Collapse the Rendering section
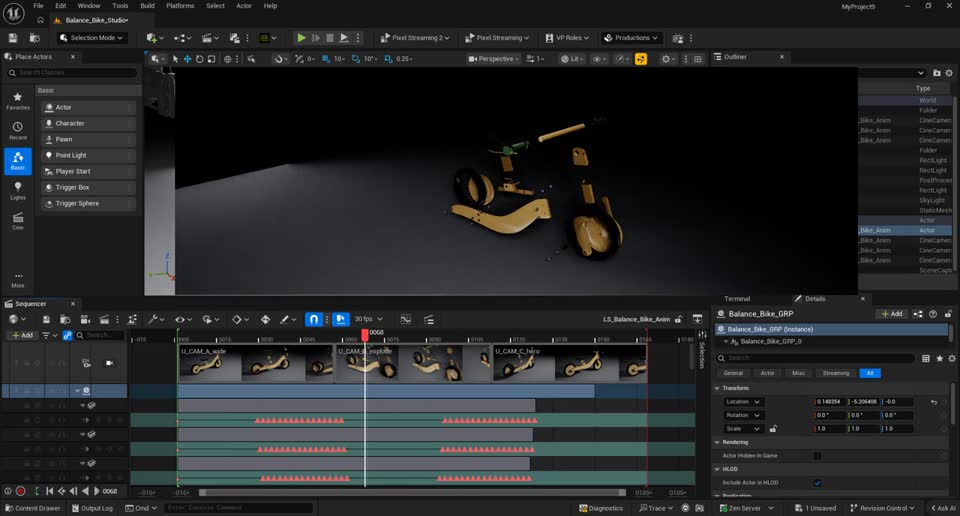This screenshot has height=516, width=960. [x=717, y=442]
